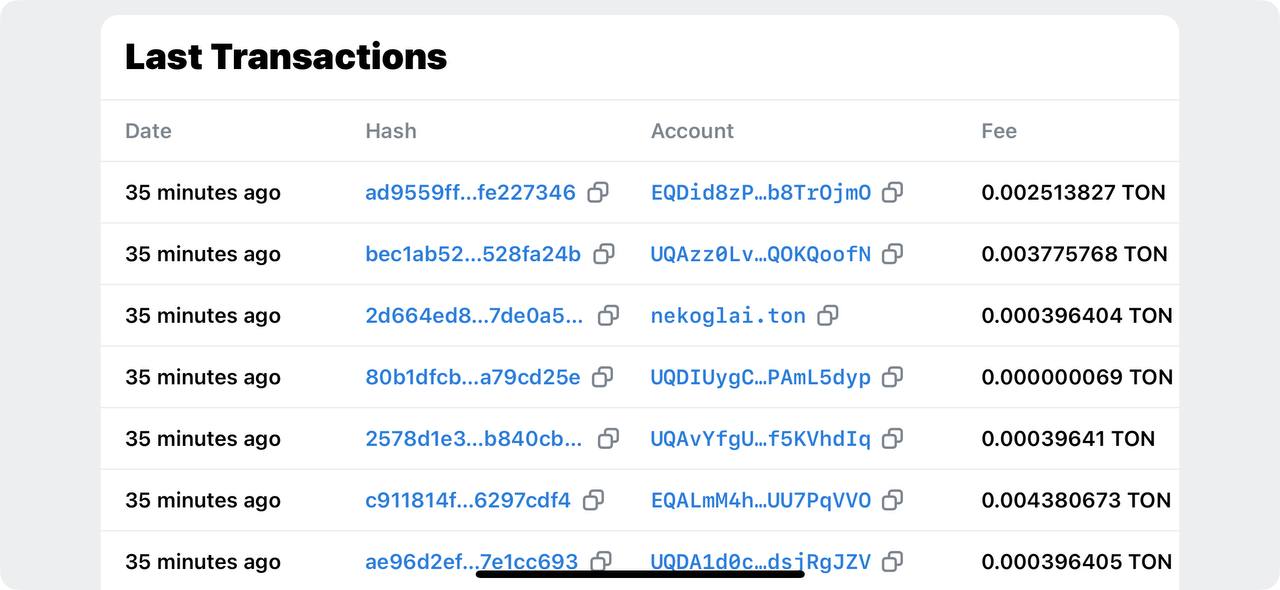1280x590 pixels.
Task: Copy account UQDIUygC…PAmL5dyp address icon
Action: [893, 377]
